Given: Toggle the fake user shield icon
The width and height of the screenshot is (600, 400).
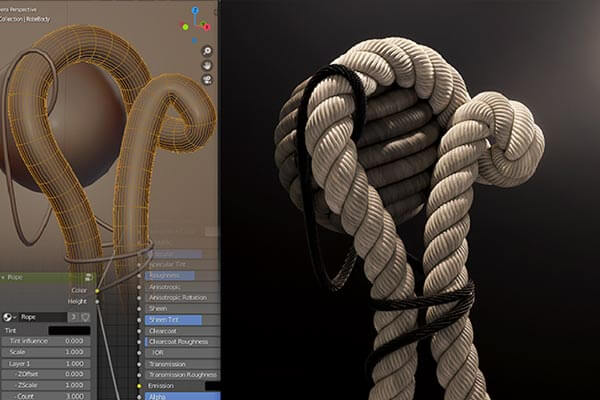Looking at the screenshot, I should pos(85,317).
